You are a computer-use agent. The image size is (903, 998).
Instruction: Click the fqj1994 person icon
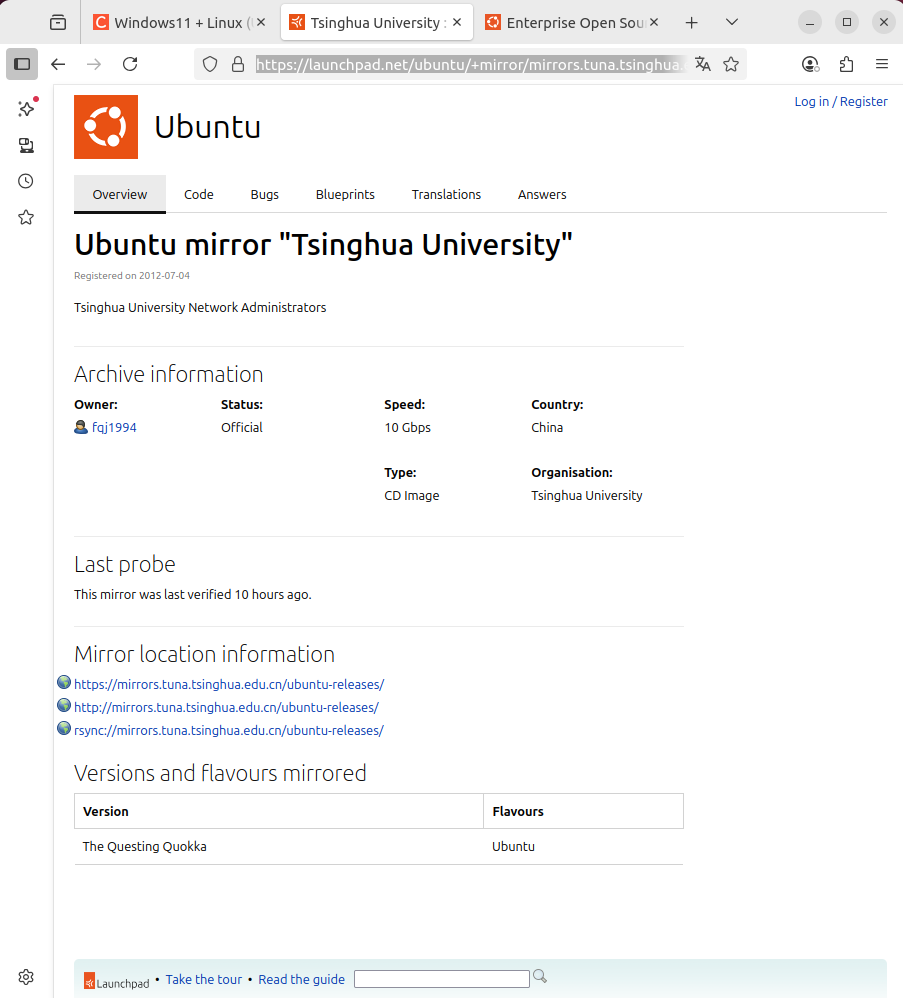coord(81,427)
